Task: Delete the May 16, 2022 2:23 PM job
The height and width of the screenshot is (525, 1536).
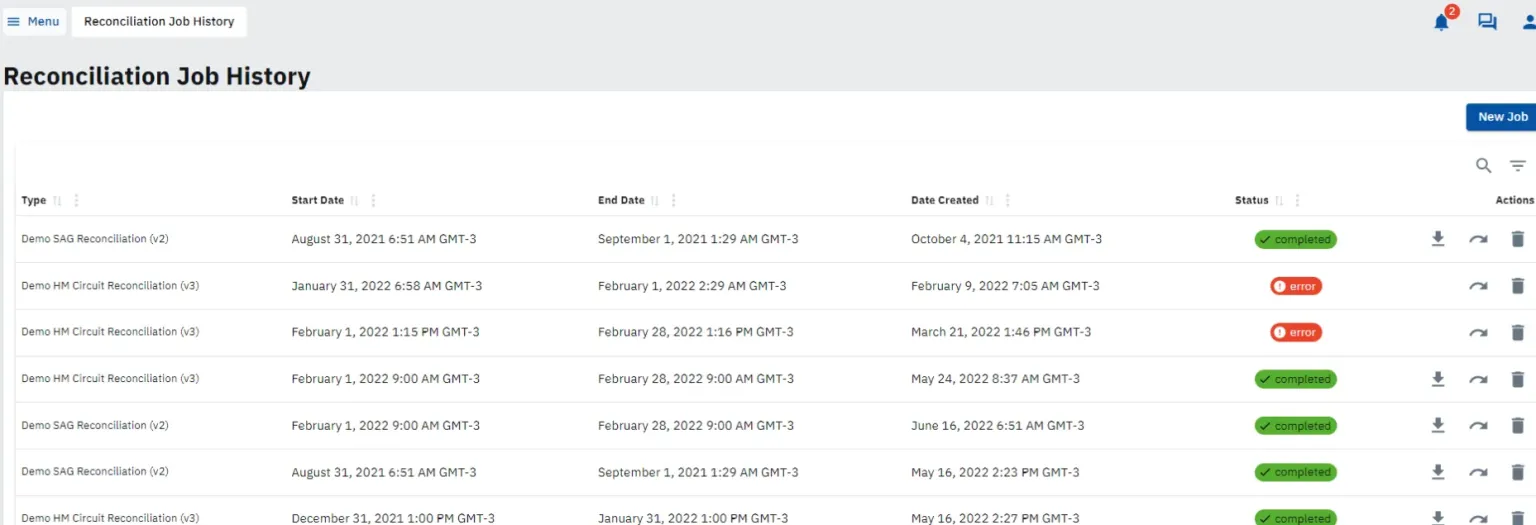Action: click(1517, 472)
